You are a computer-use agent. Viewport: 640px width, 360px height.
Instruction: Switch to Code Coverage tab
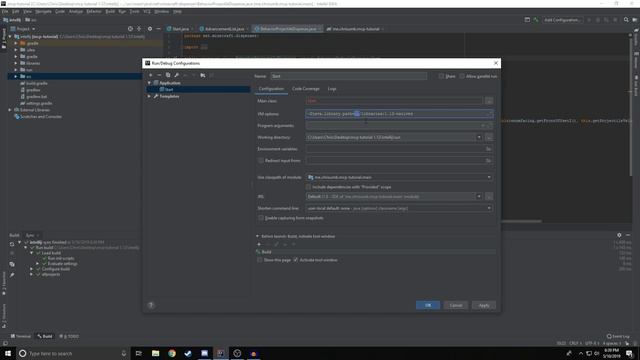pos(305,89)
